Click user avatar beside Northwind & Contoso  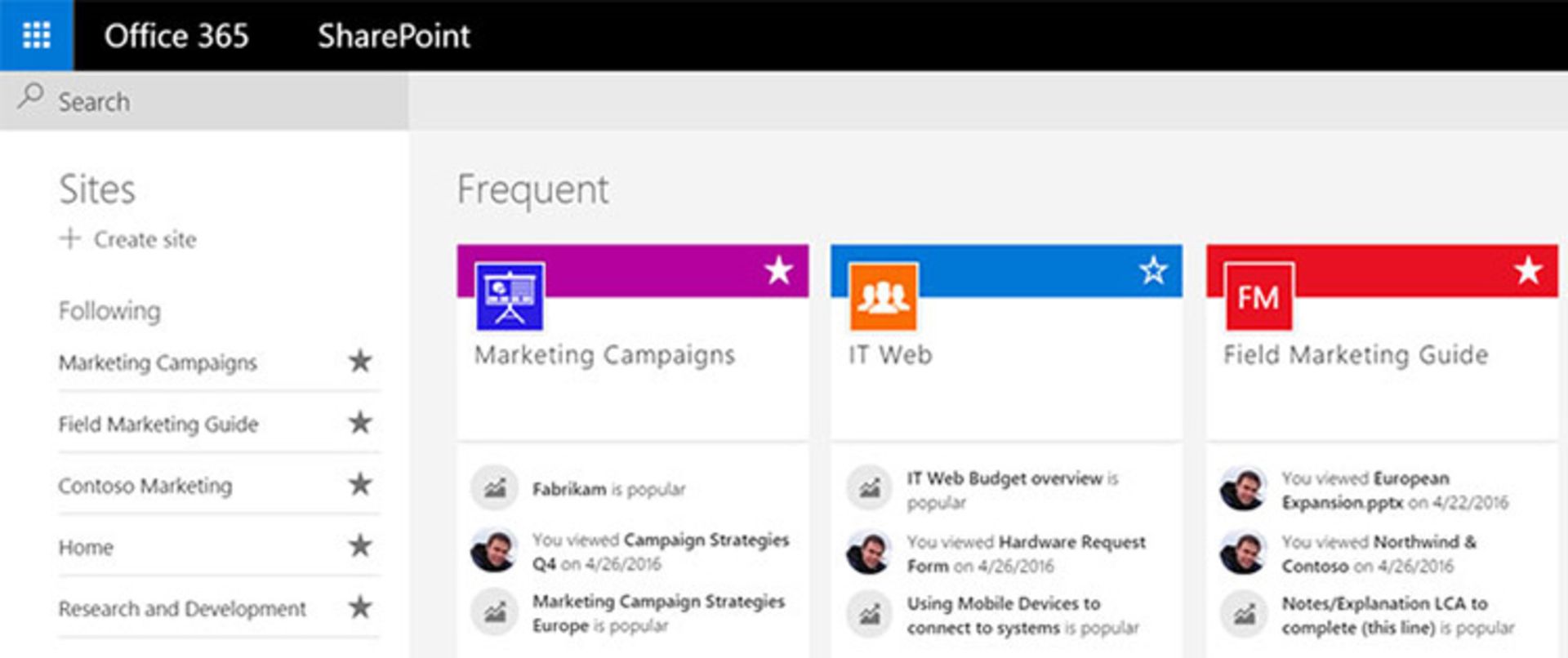(x=1244, y=553)
